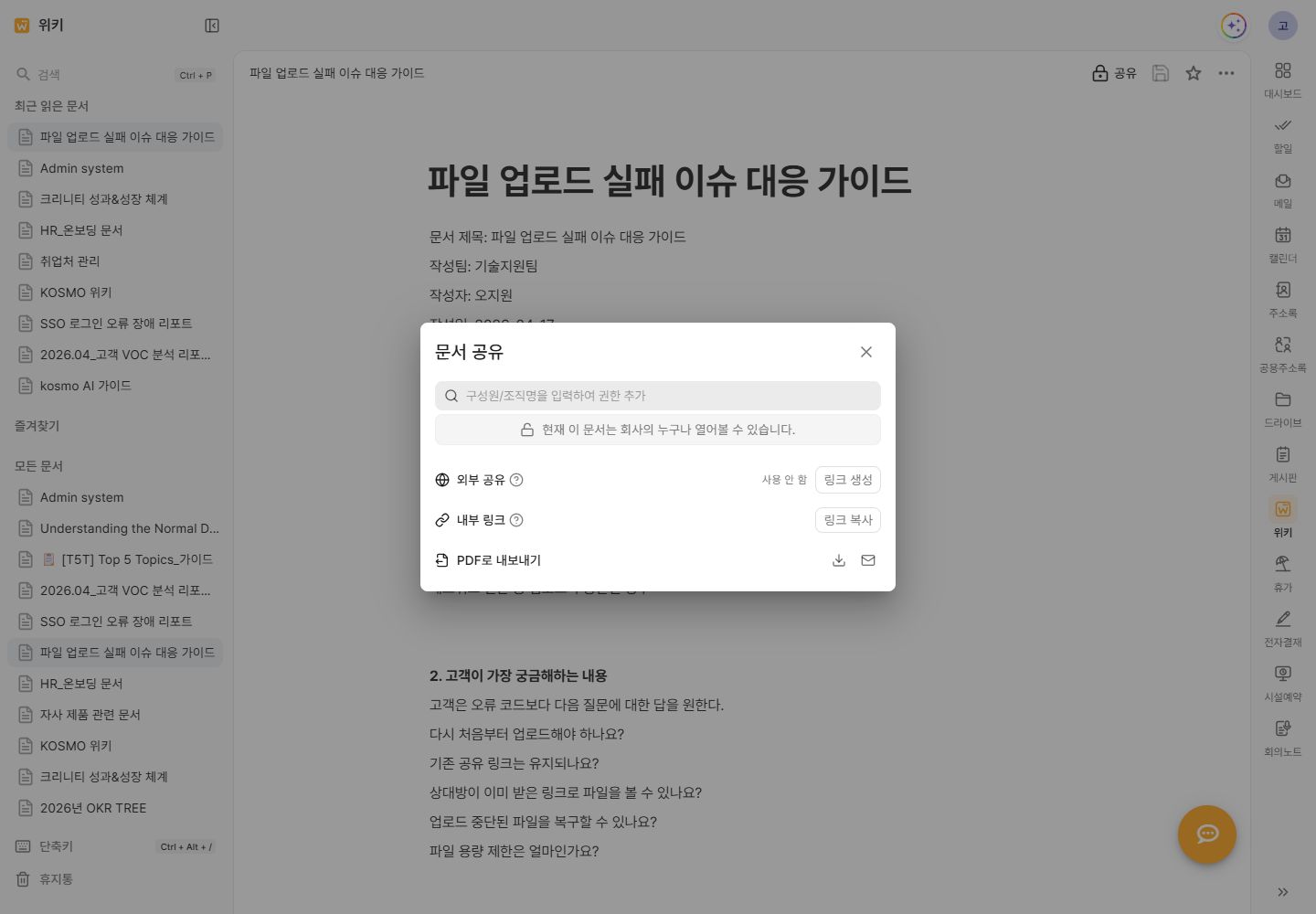This screenshot has height=914, width=1316.
Task: Open 할일 from right sidebar
Action: point(1283,134)
